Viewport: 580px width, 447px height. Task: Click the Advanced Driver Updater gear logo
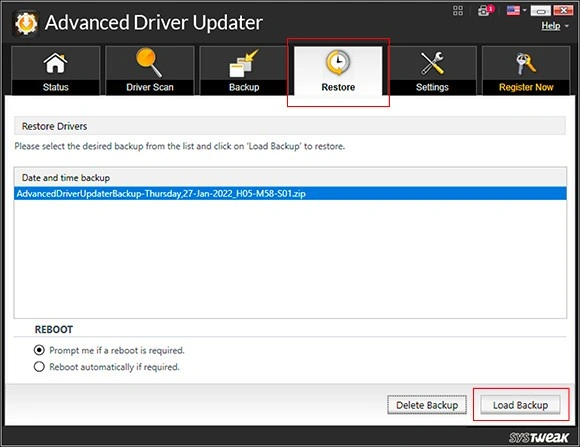click(26, 23)
